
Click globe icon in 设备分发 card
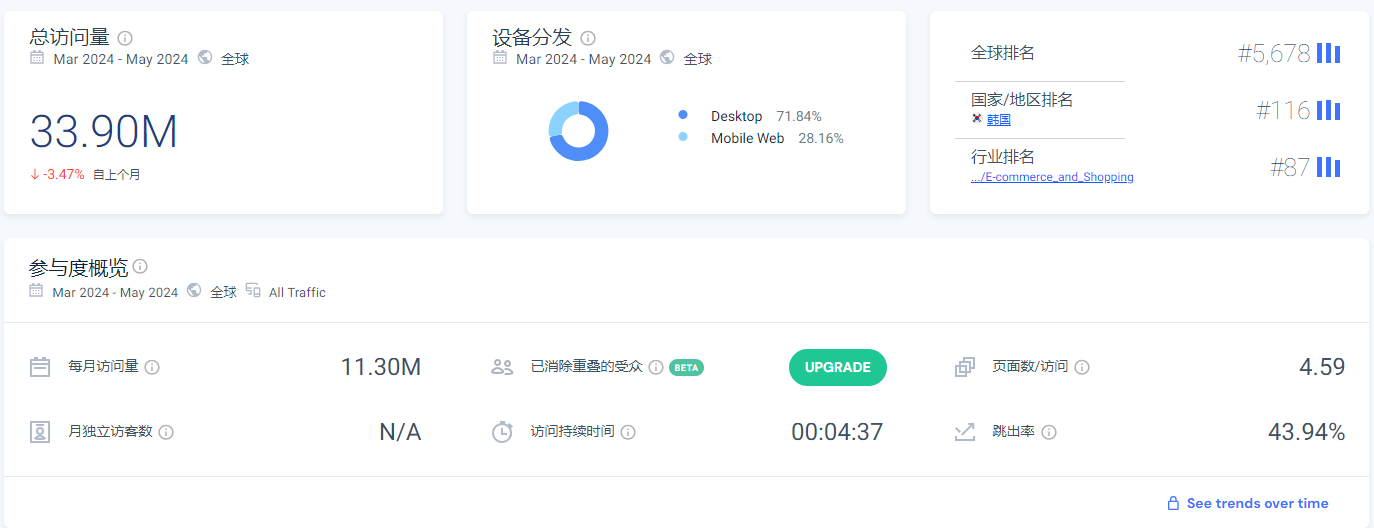tap(668, 58)
